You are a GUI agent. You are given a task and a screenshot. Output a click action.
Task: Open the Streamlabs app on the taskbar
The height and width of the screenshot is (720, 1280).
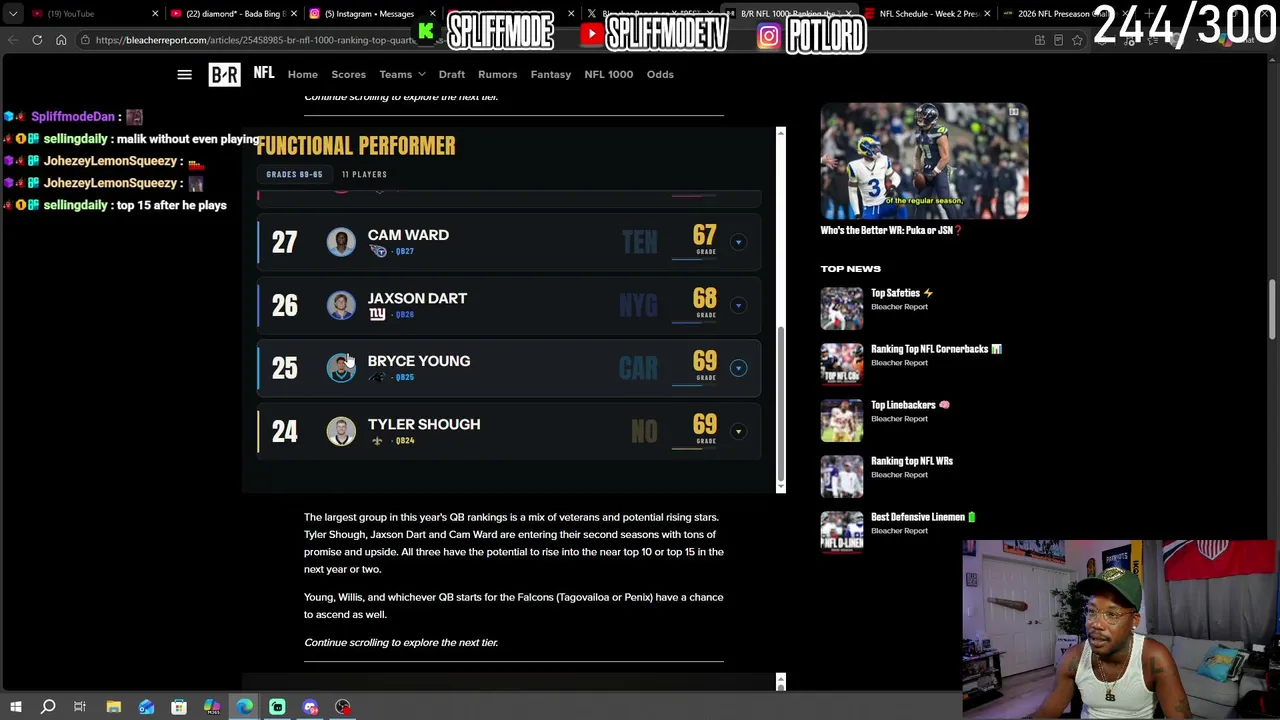277,707
